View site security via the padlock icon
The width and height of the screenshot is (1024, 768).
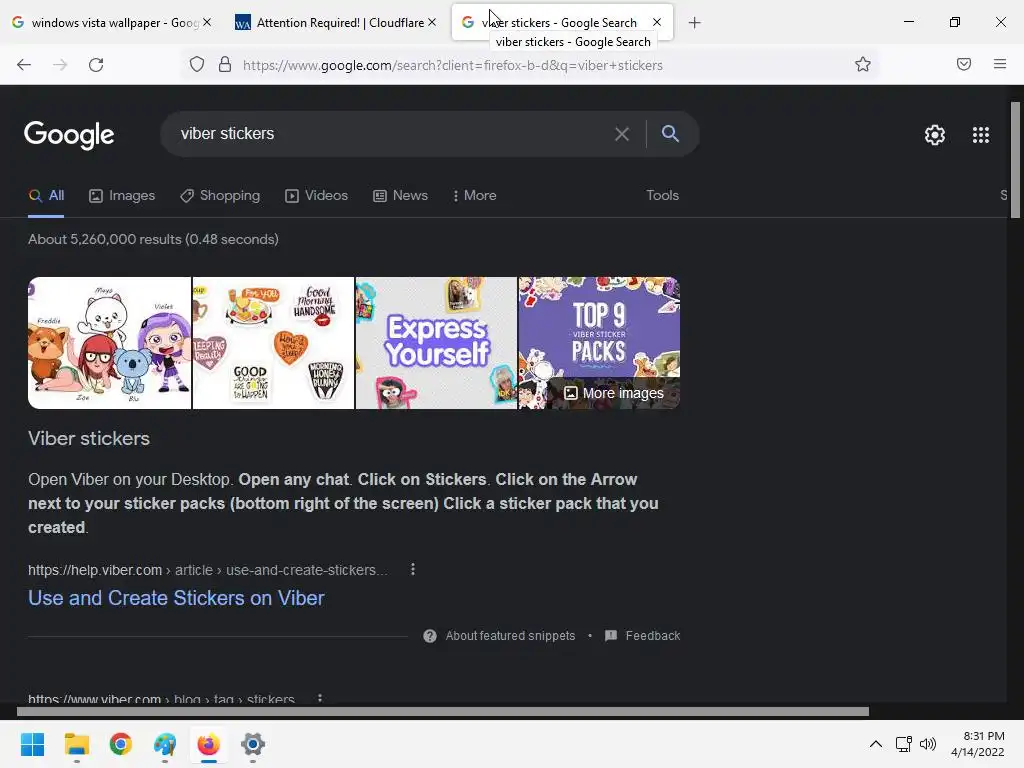click(x=225, y=65)
